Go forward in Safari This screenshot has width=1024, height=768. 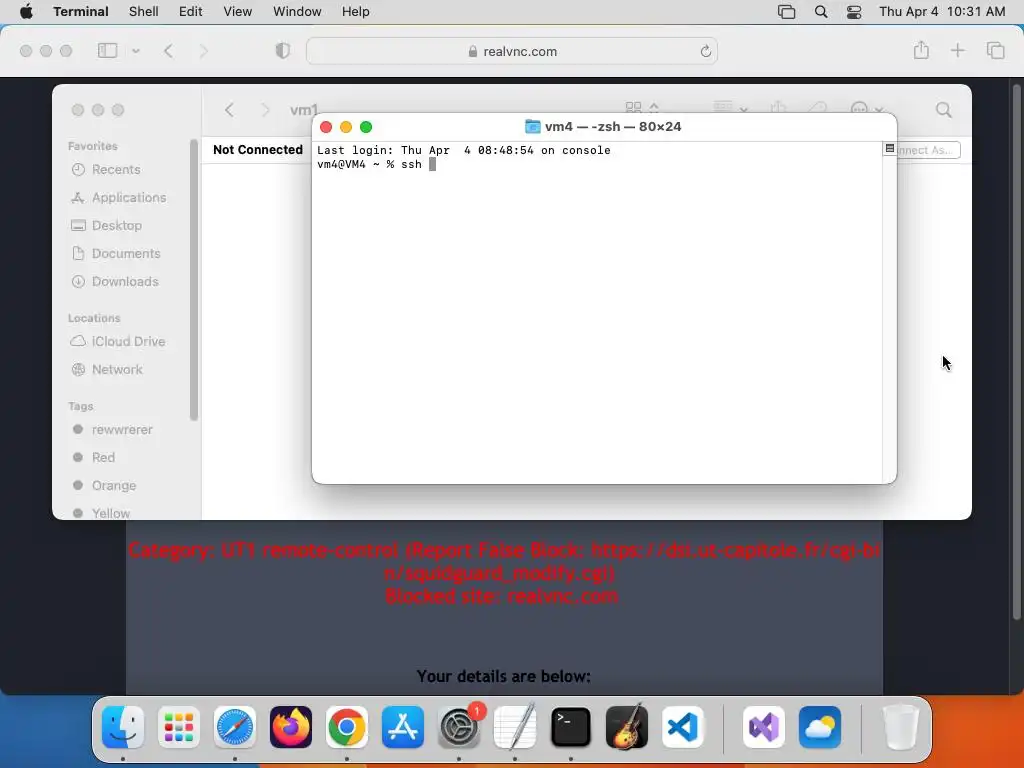204,51
